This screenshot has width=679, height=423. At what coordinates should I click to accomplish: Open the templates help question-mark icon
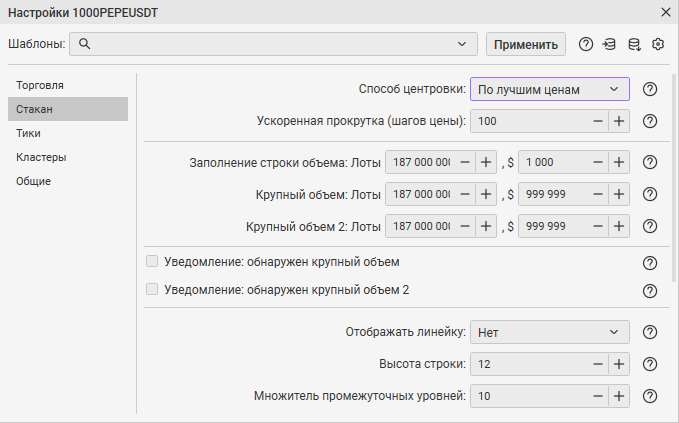tap(586, 44)
